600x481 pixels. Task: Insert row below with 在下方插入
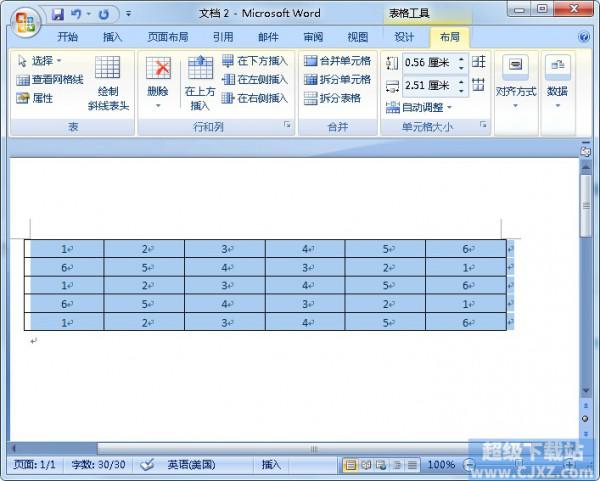point(254,60)
